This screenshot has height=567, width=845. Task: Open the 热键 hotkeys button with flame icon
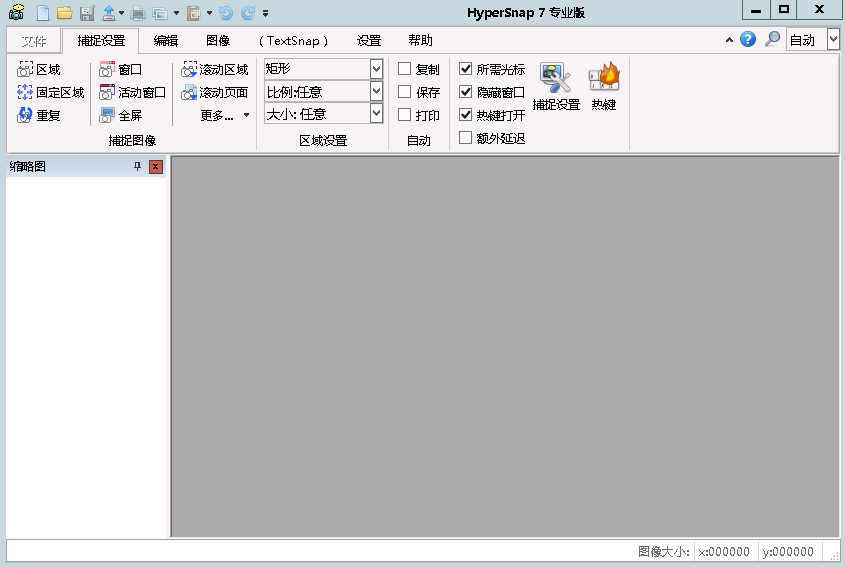click(x=604, y=86)
